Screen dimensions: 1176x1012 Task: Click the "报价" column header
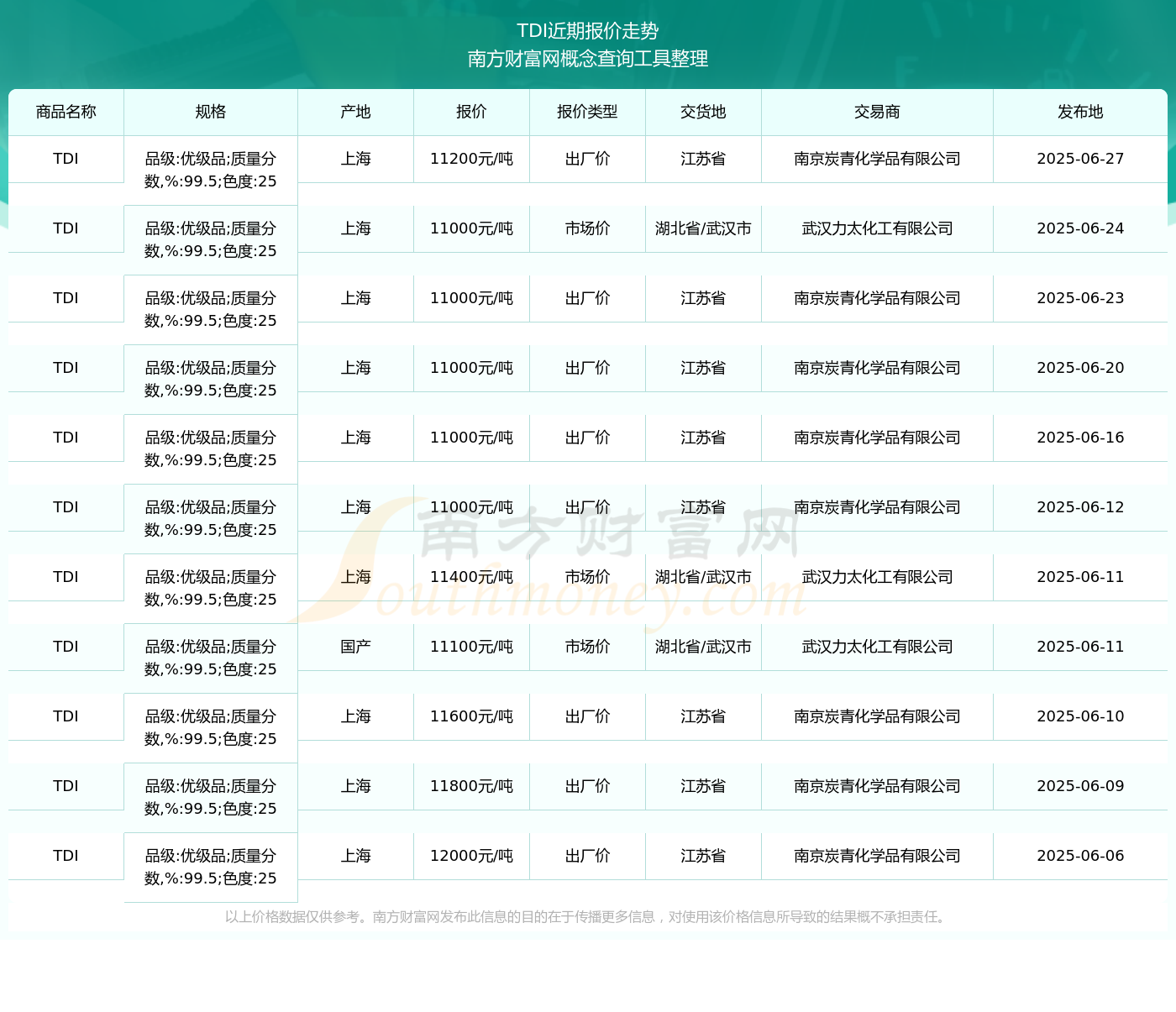pos(472,112)
